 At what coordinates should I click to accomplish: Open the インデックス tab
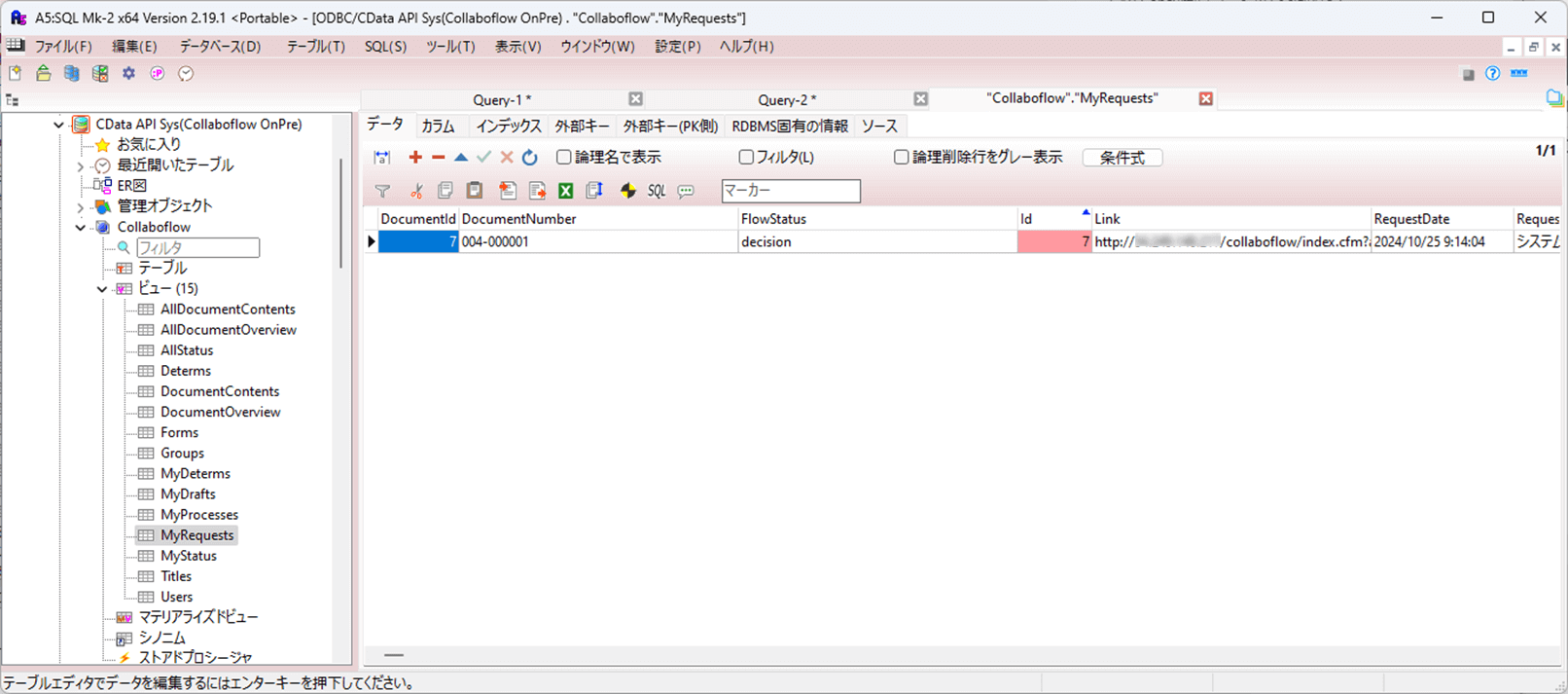tap(509, 127)
